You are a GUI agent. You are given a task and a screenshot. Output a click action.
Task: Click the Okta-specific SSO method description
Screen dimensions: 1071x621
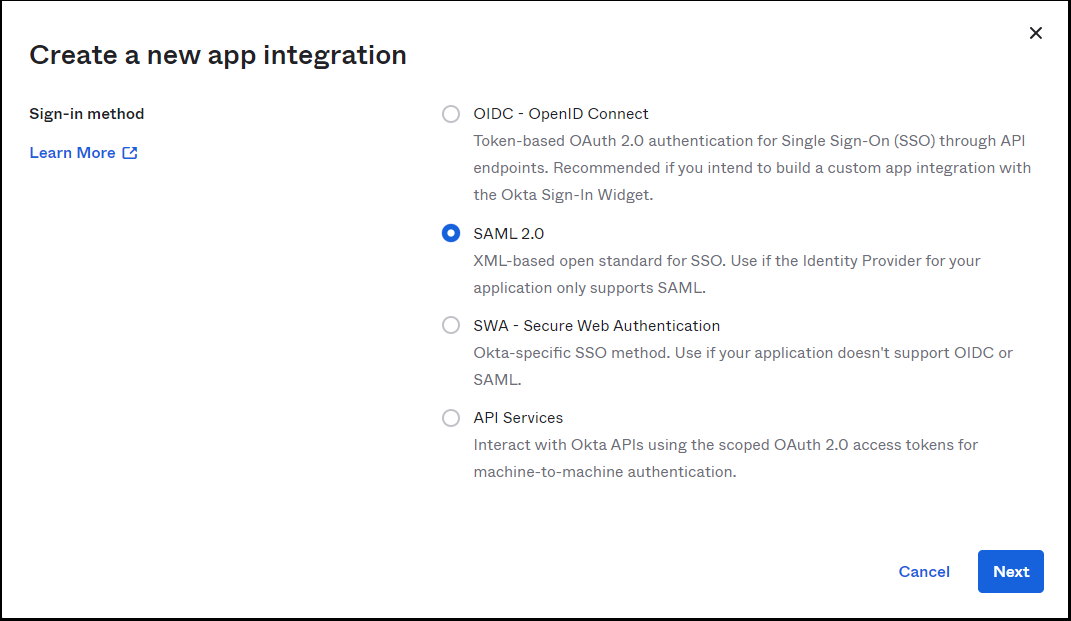click(742, 353)
